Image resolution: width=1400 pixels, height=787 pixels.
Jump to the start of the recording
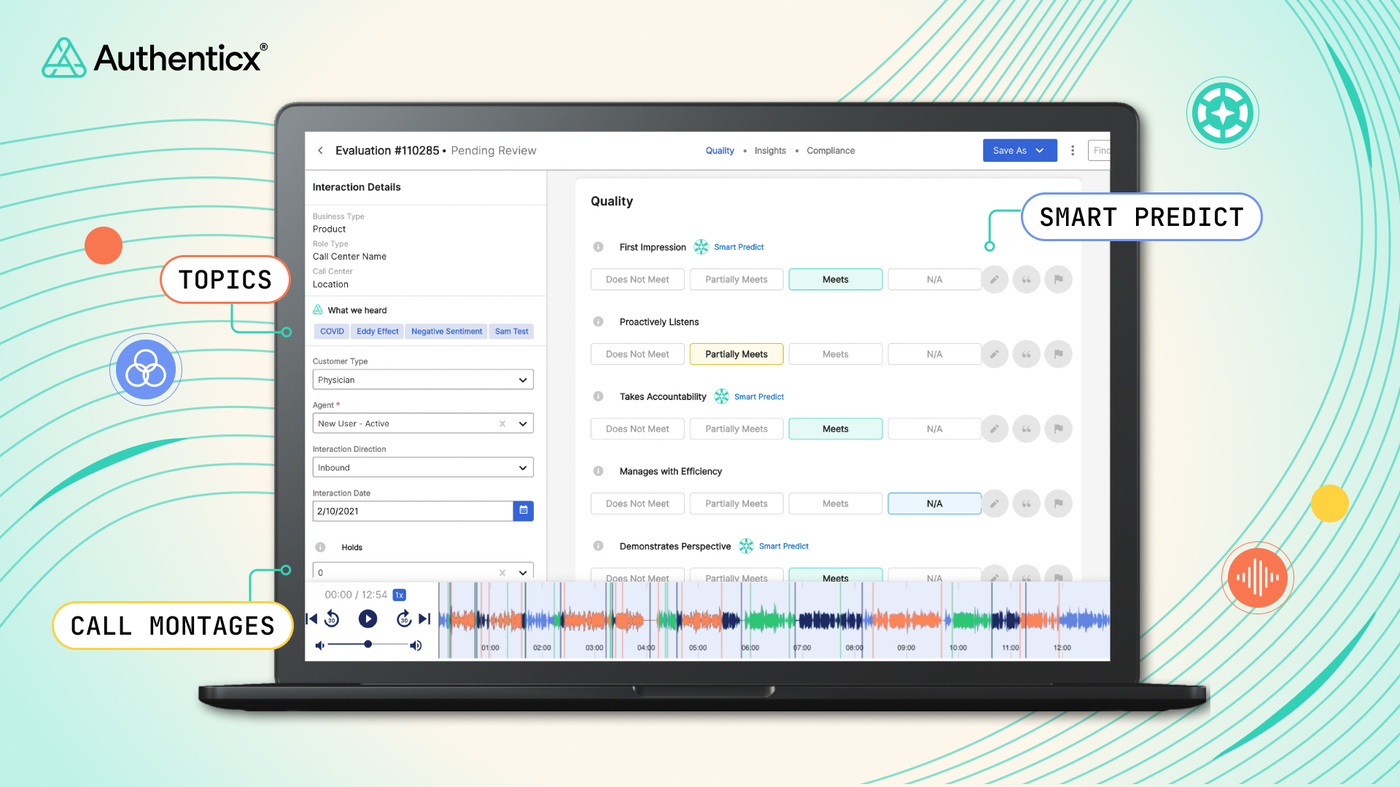coord(312,619)
